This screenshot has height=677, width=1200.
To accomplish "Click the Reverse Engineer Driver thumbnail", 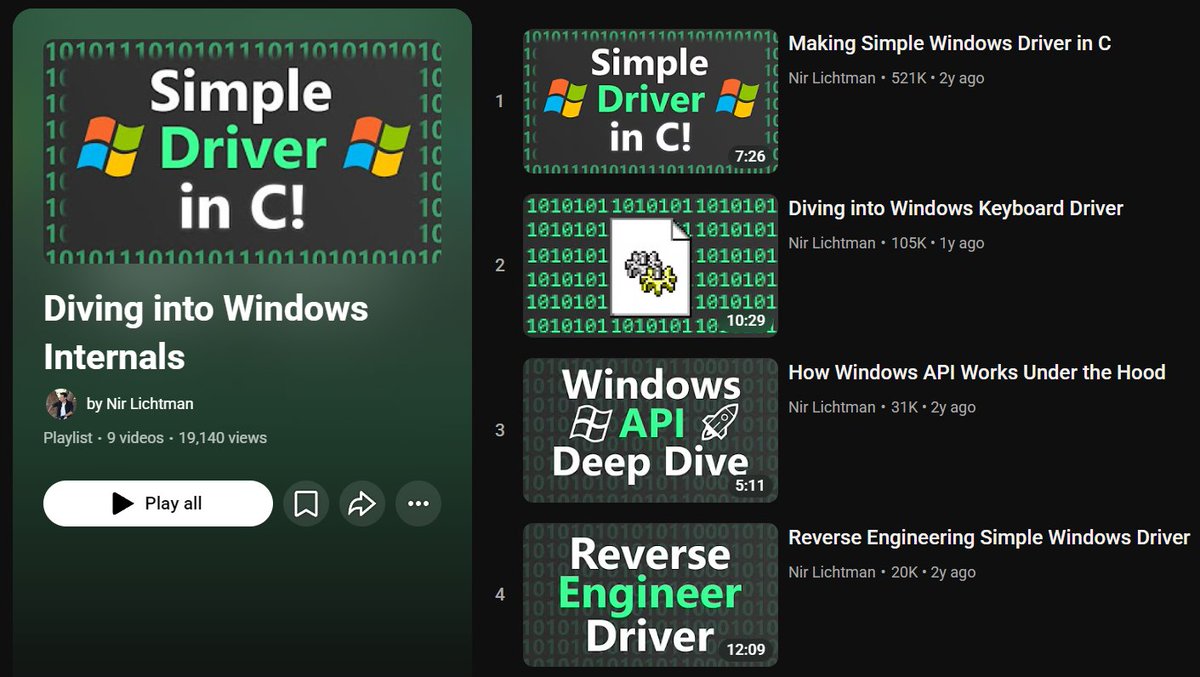I will click(x=650, y=595).
